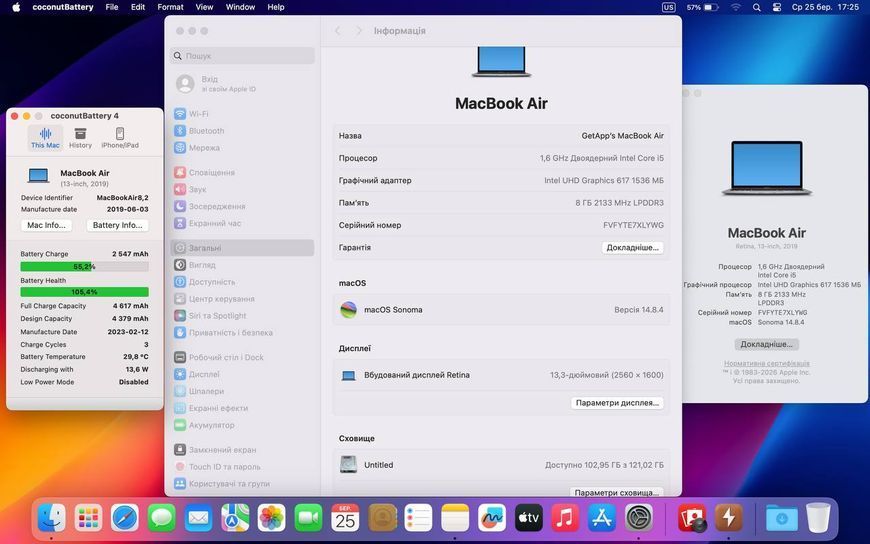Open Control Center in menu bar
The image size is (870, 544).
click(x=777, y=7)
